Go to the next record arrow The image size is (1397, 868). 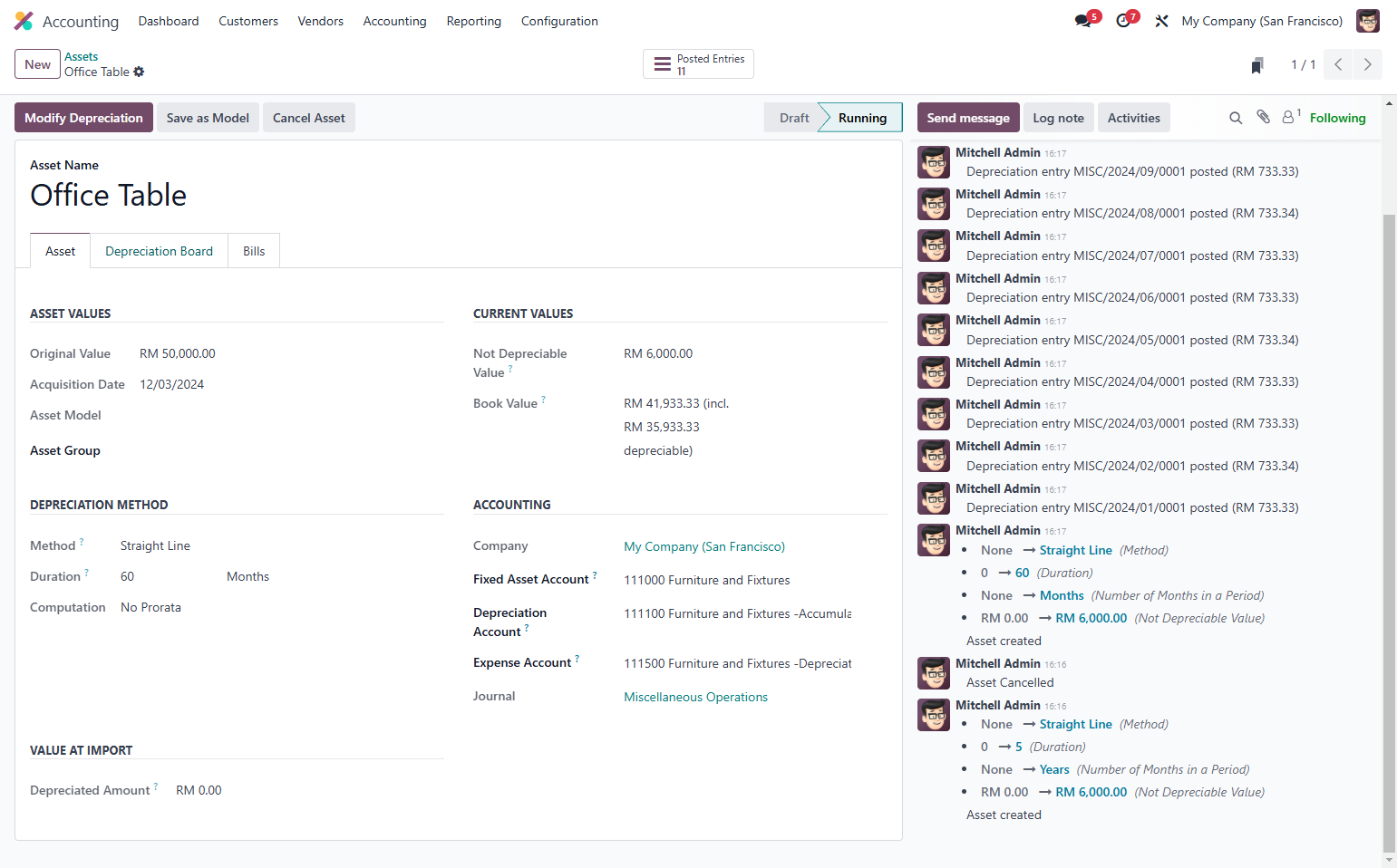1367,64
